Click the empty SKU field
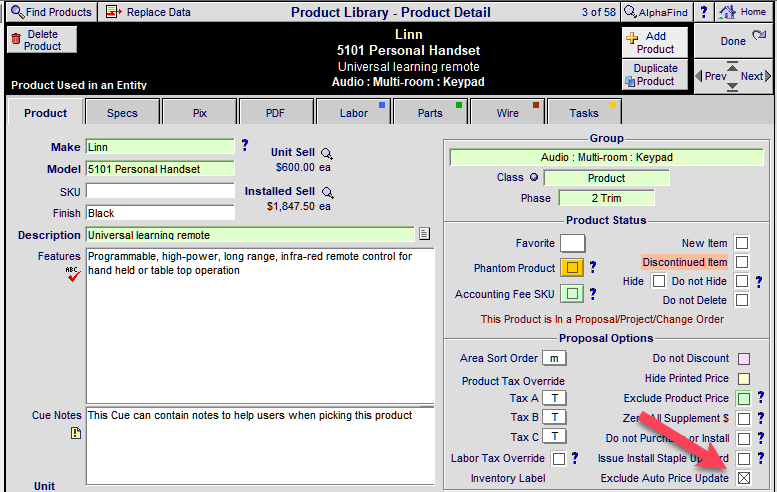 (160, 191)
